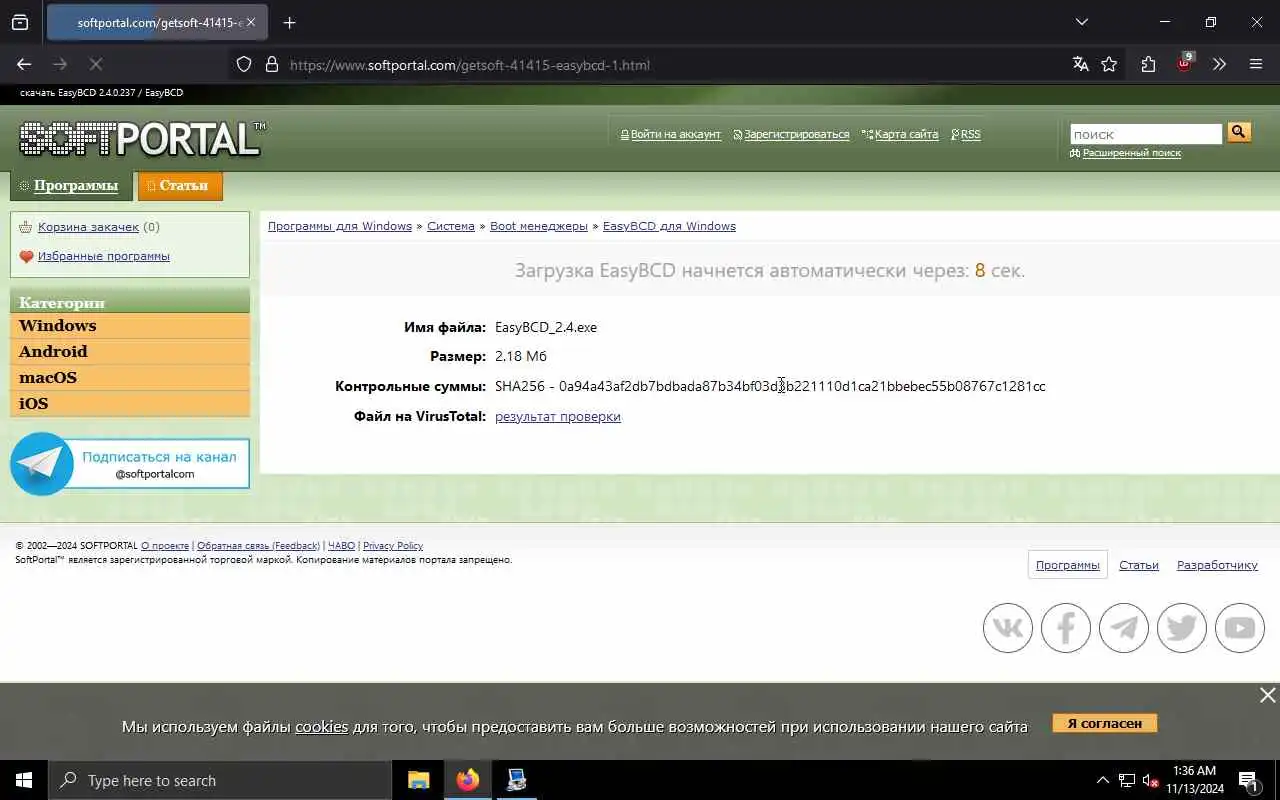1280x800 pixels.
Task: Open a new browser tab
Action: [x=289, y=22]
